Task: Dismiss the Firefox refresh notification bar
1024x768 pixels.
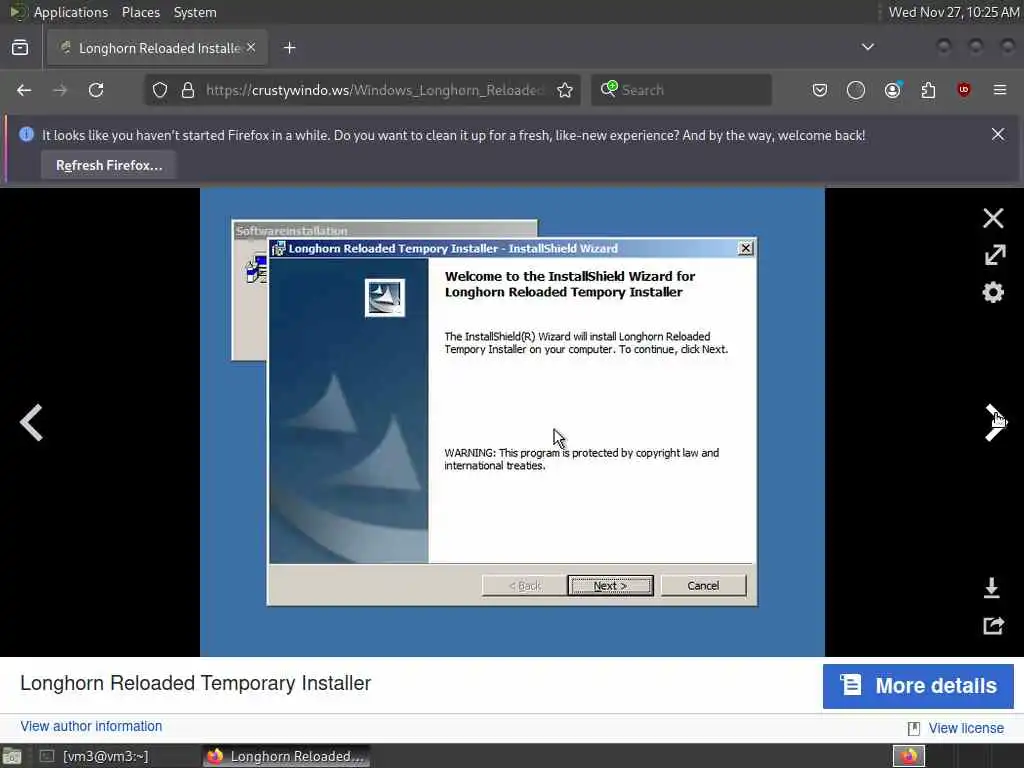Action: 998,135
